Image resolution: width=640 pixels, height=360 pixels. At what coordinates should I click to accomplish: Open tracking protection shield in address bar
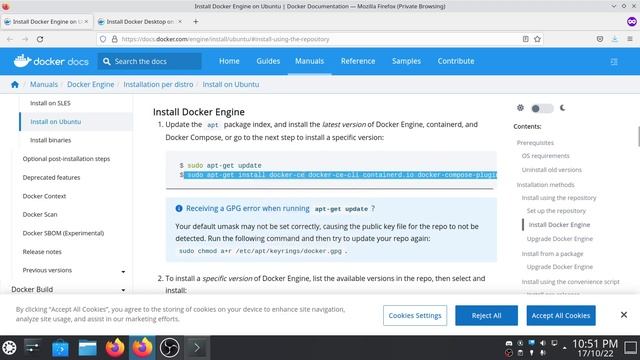pos(103,39)
